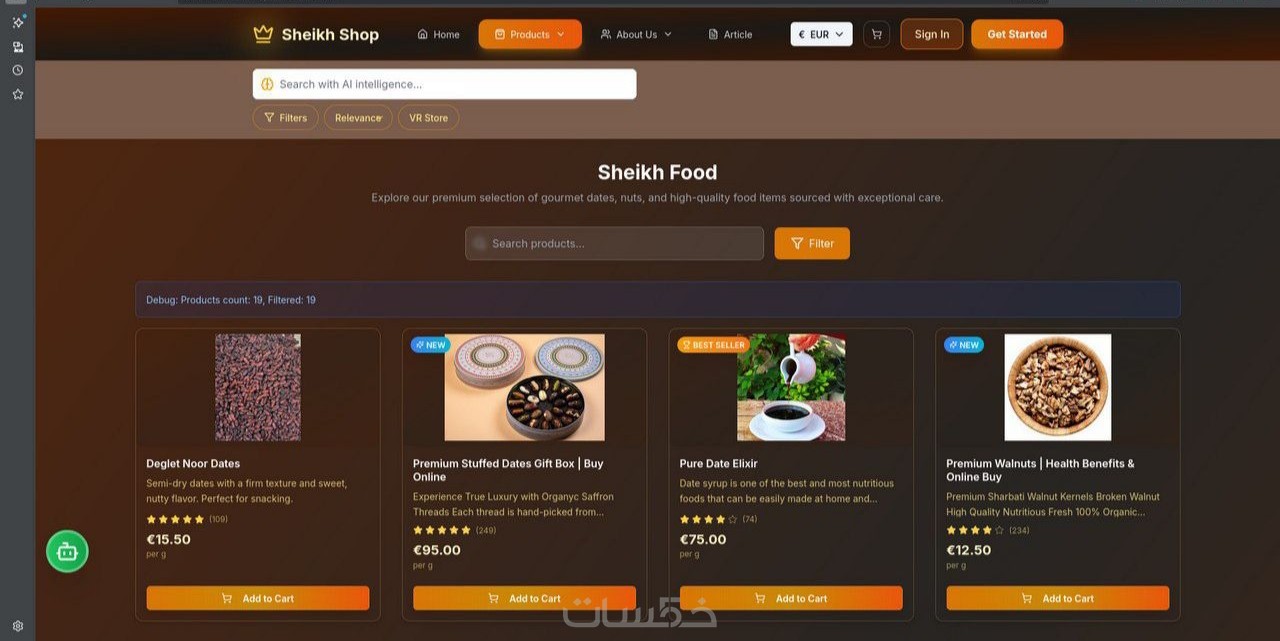Open the Pure Date Elixir product image

point(791,387)
